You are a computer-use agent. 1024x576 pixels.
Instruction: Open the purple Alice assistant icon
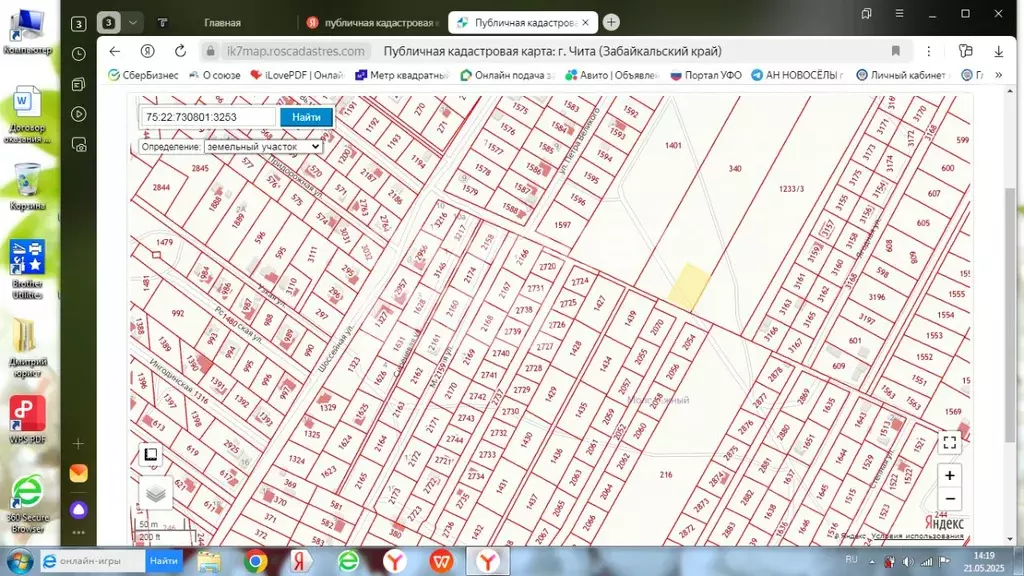(x=78, y=509)
